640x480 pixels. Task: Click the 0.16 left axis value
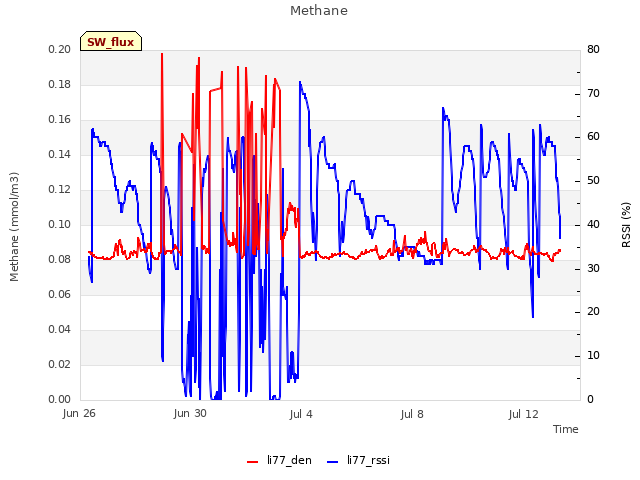tap(60, 120)
